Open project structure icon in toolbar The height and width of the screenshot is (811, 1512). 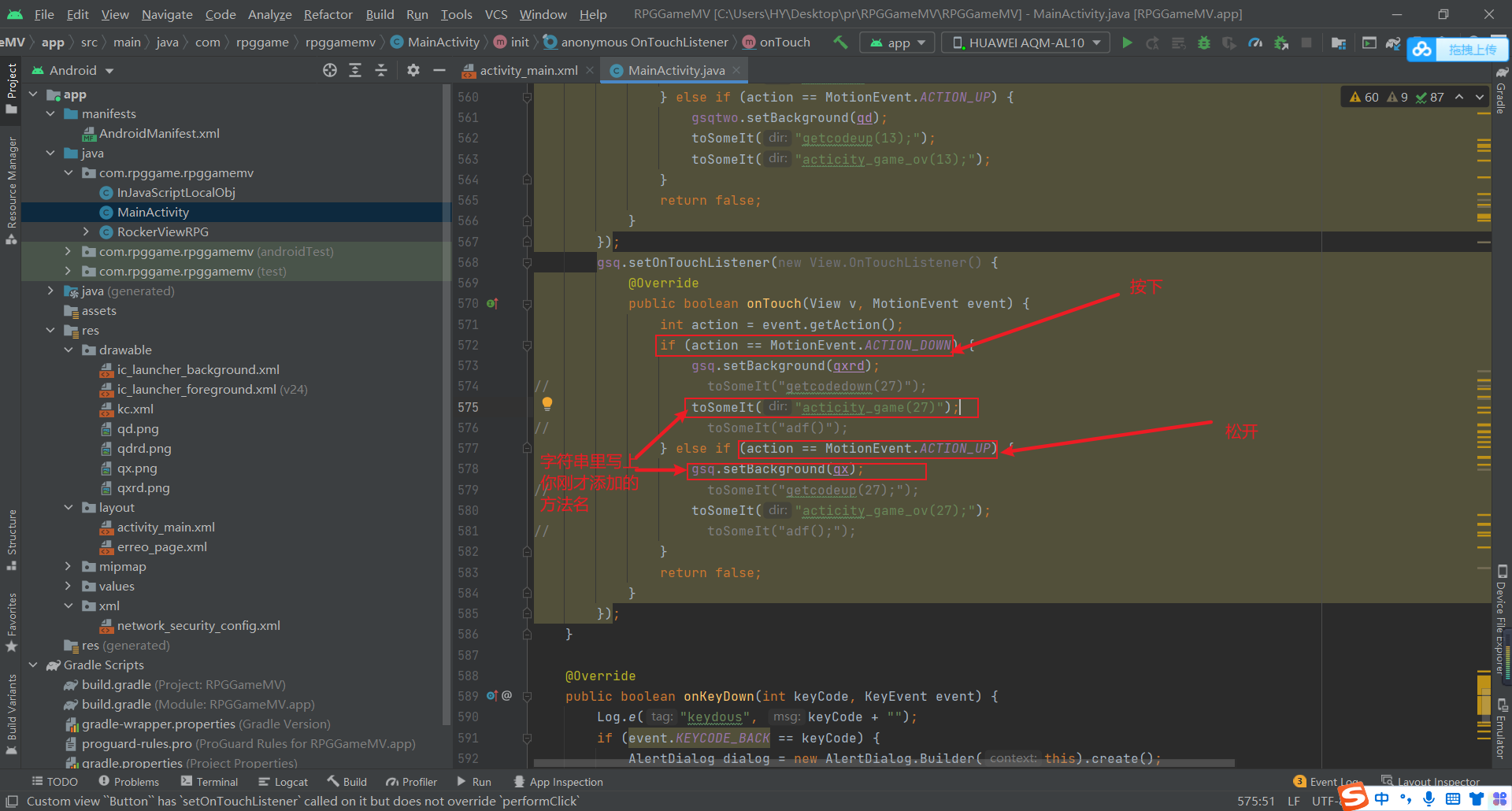point(1338,43)
